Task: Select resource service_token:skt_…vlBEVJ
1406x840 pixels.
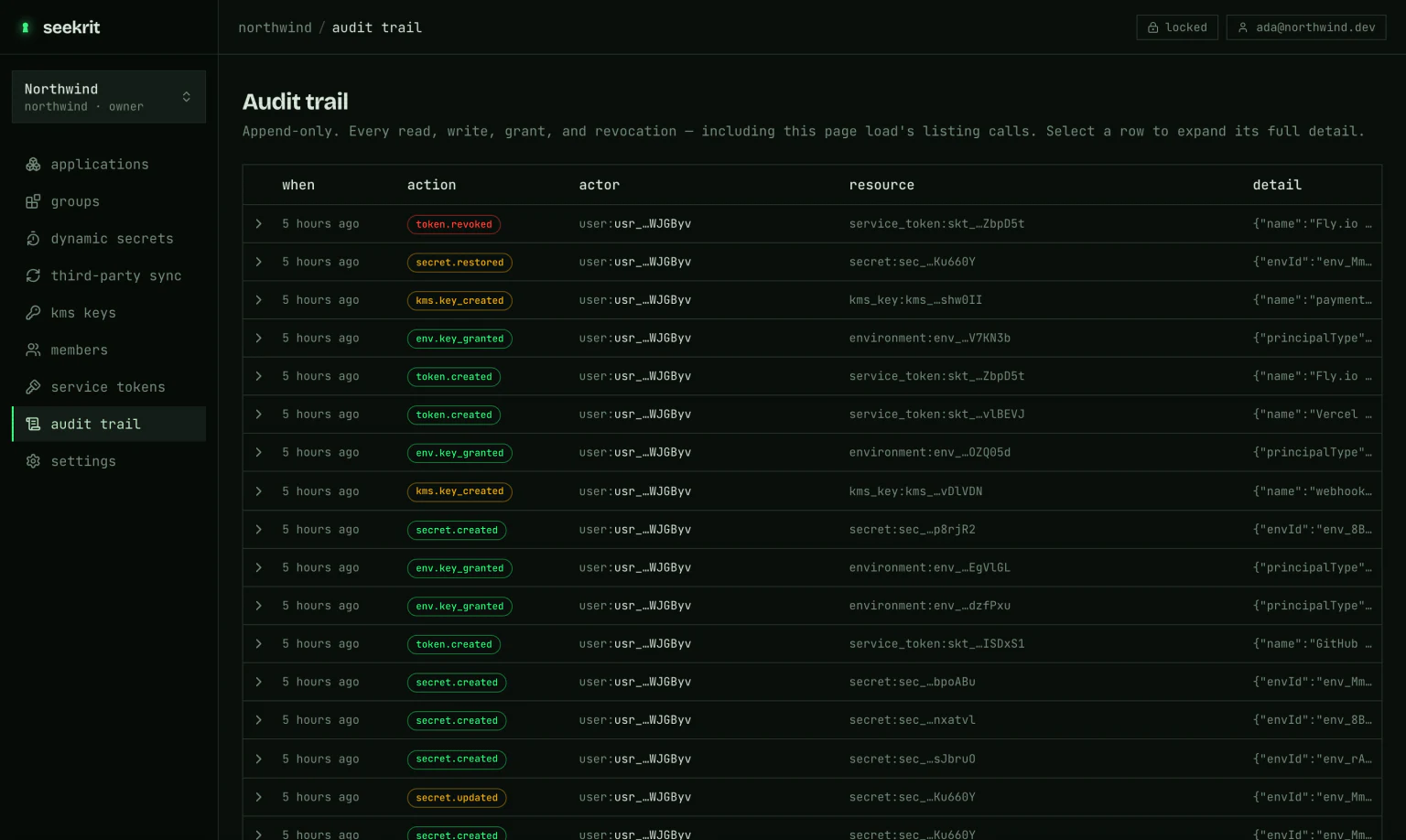Action: pyautogui.click(x=936, y=415)
